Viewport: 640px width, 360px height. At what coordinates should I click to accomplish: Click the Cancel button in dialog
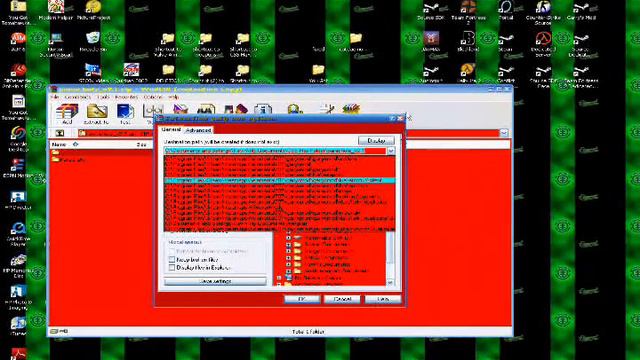pos(342,299)
